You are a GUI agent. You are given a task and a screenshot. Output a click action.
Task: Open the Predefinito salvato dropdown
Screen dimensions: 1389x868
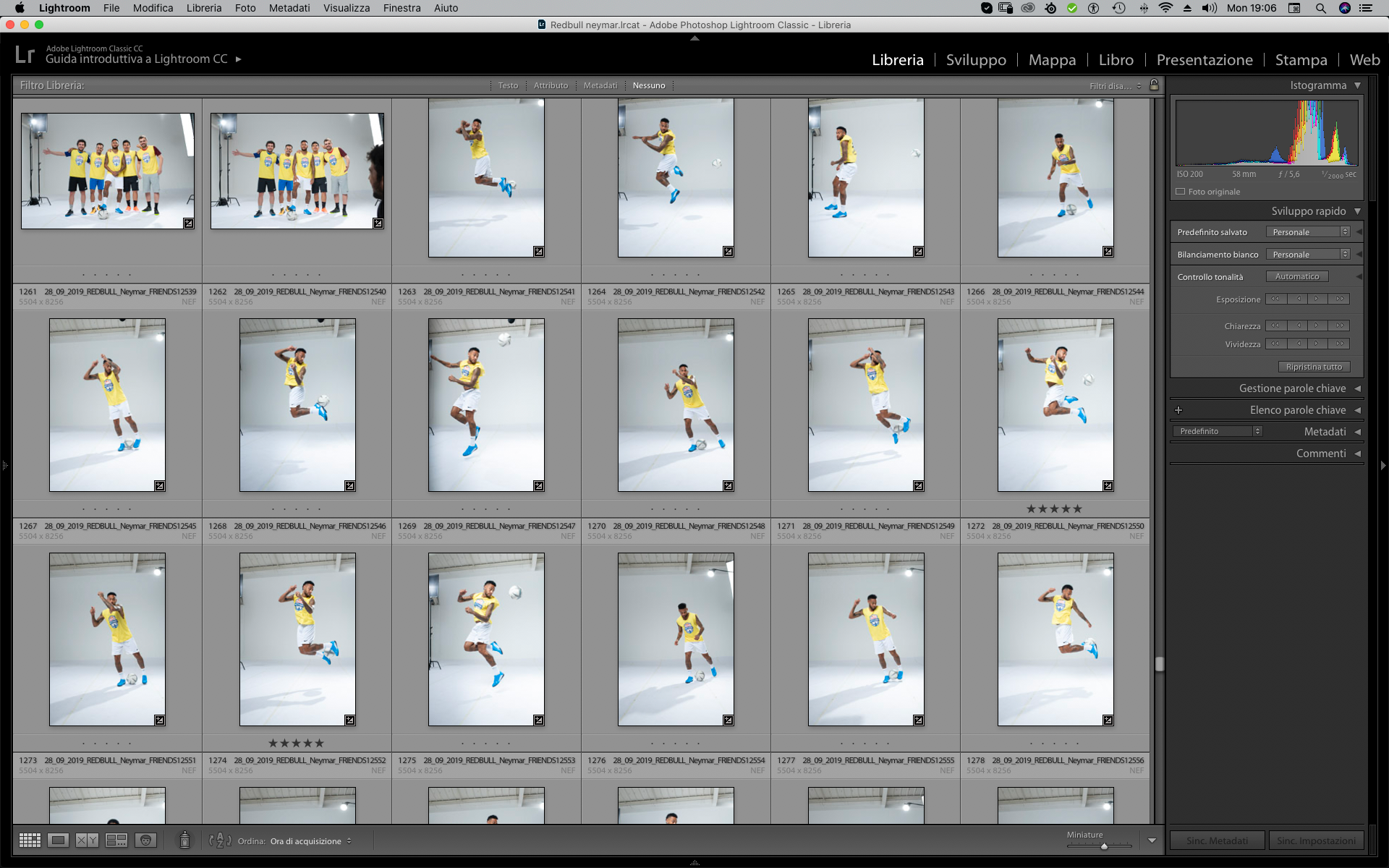point(1308,232)
